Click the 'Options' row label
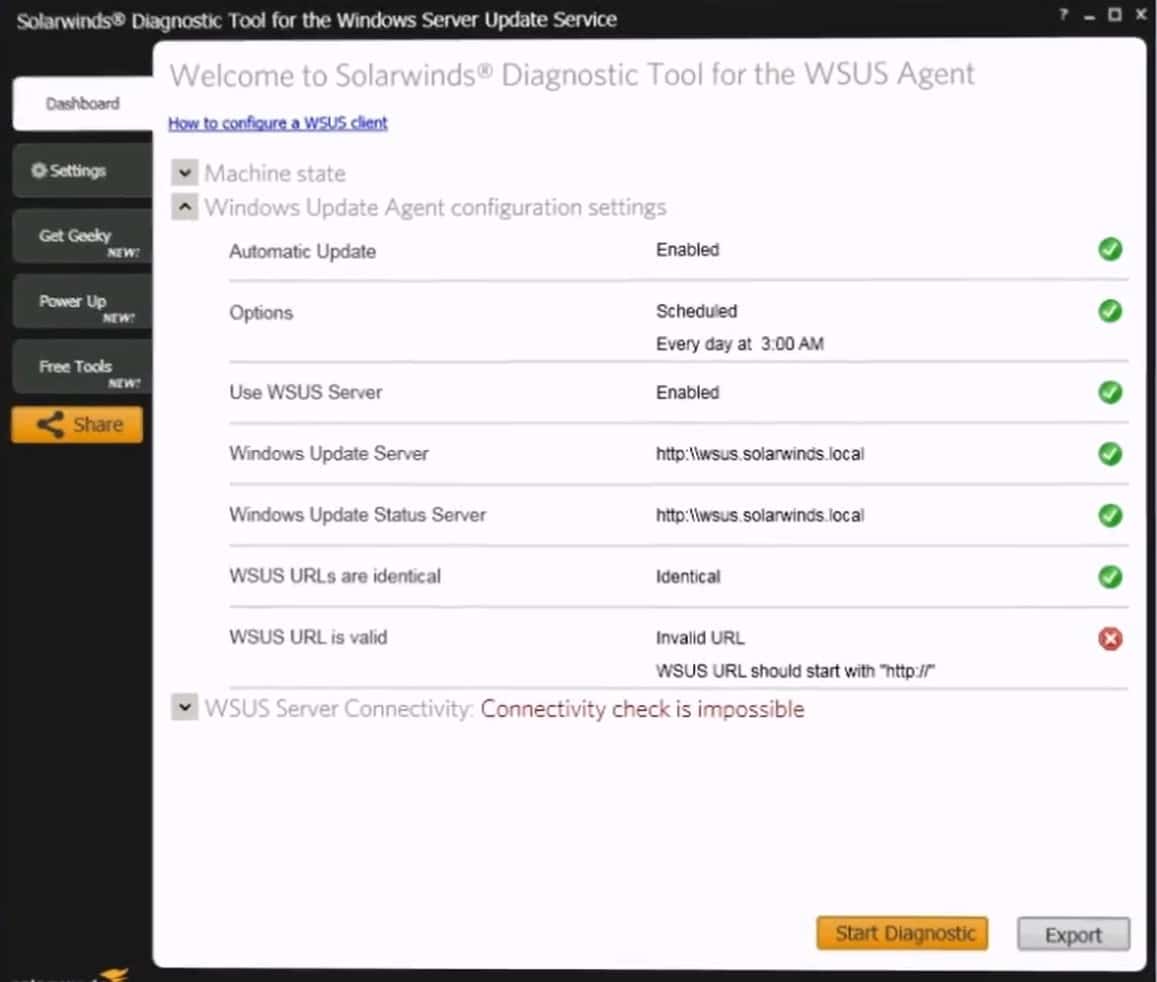 click(261, 313)
